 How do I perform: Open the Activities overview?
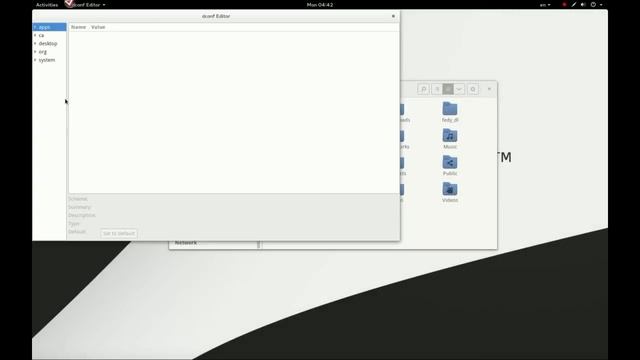coord(47,5)
